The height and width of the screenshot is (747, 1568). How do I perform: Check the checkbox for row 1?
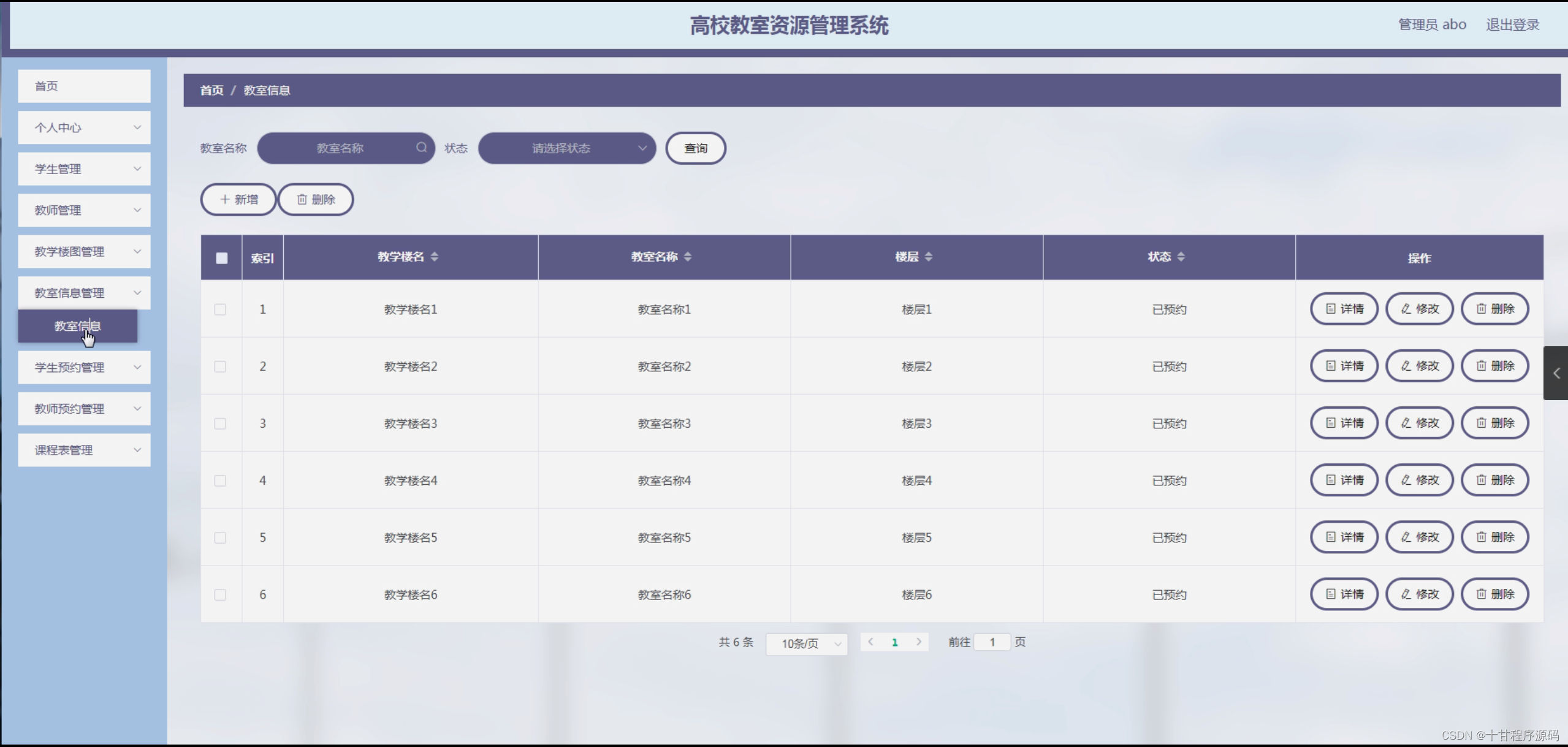pyautogui.click(x=221, y=309)
